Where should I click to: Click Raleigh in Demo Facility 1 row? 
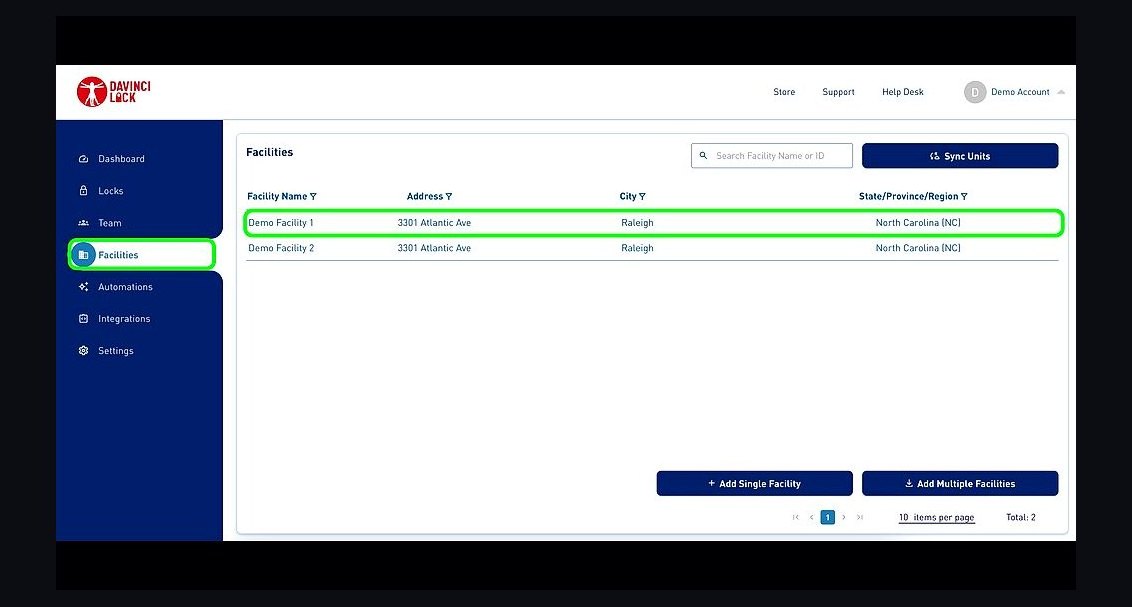pos(637,223)
